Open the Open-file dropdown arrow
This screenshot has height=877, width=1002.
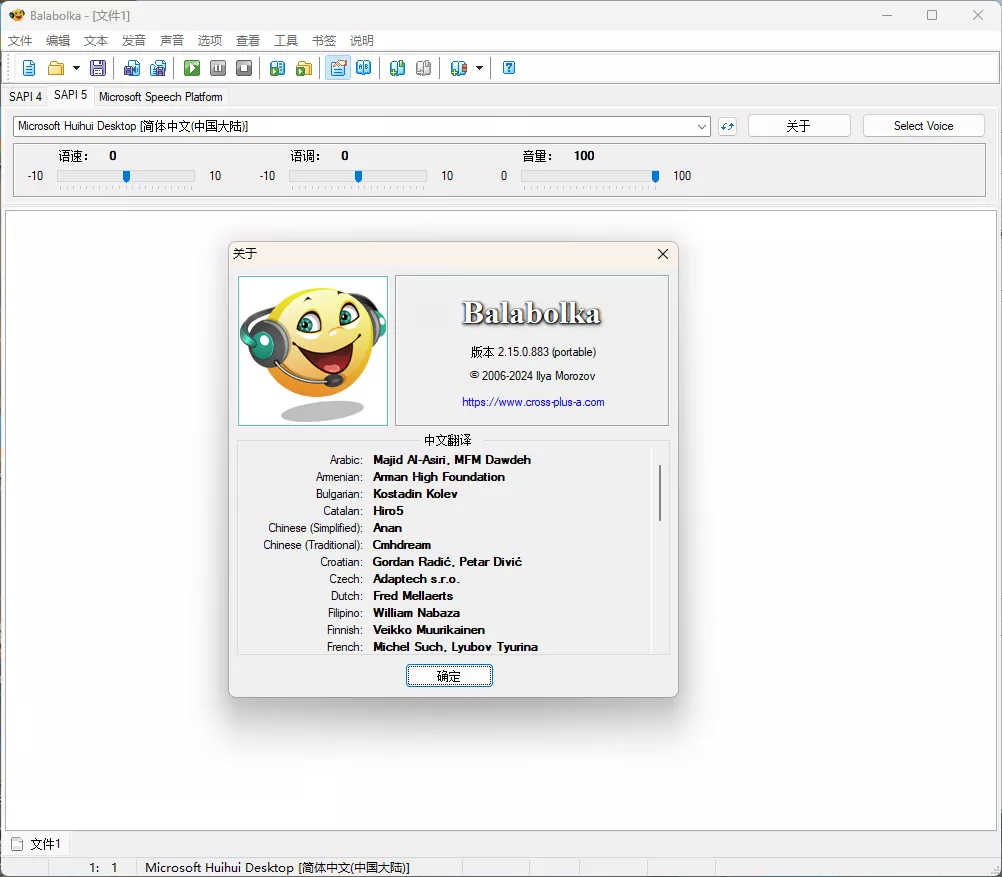tap(76, 67)
